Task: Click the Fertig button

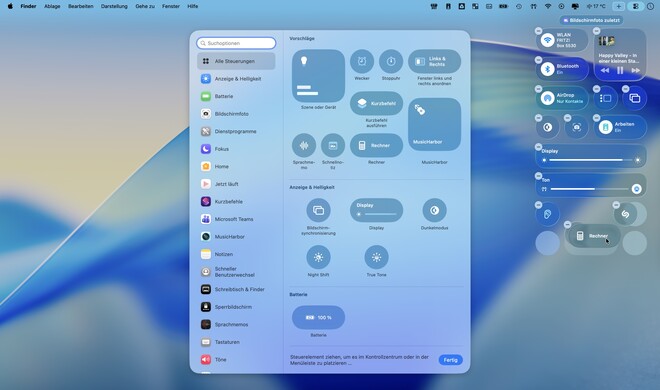Action: (x=450, y=360)
